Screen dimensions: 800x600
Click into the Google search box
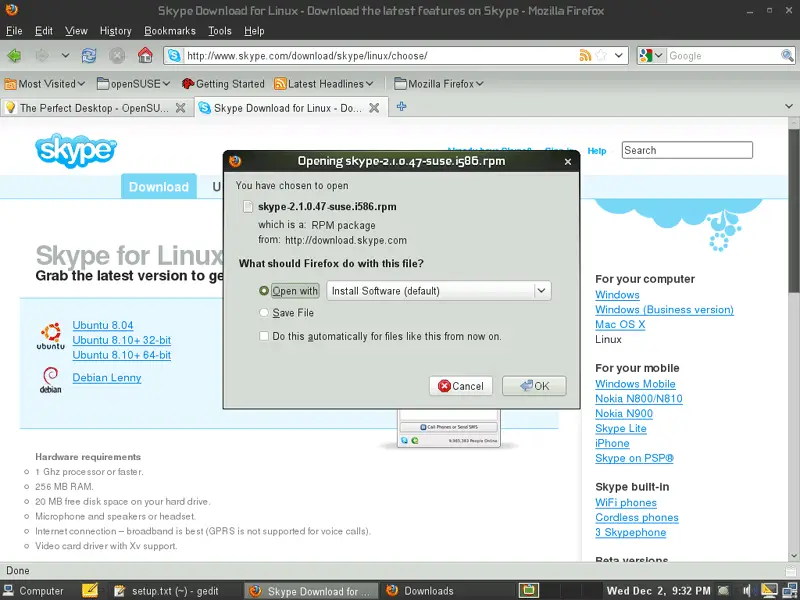723,56
